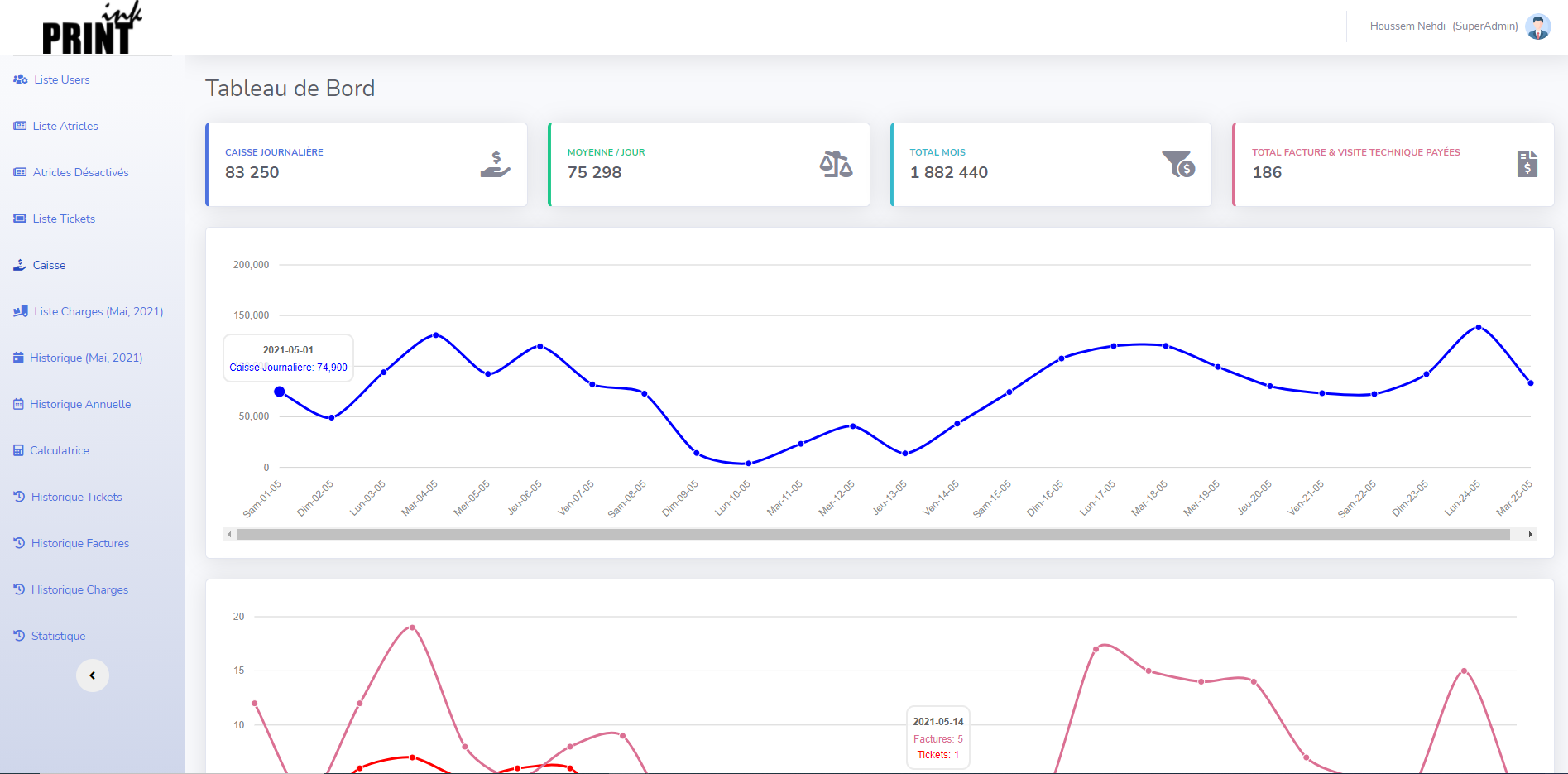Viewport: 1568px width, 774px height.
Task: Click hand-holding-dollar icon in Caisse Journalière card
Action: [x=495, y=164]
